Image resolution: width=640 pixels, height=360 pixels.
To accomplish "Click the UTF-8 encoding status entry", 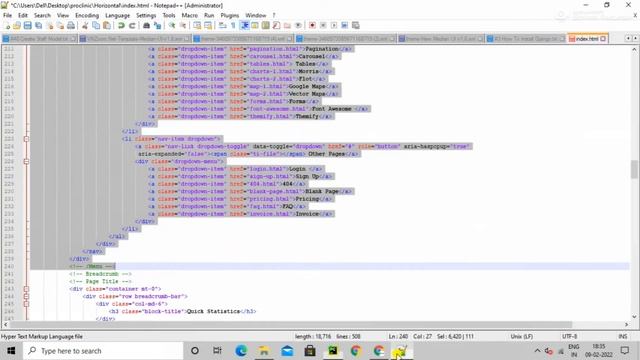I will click(569, 336).
